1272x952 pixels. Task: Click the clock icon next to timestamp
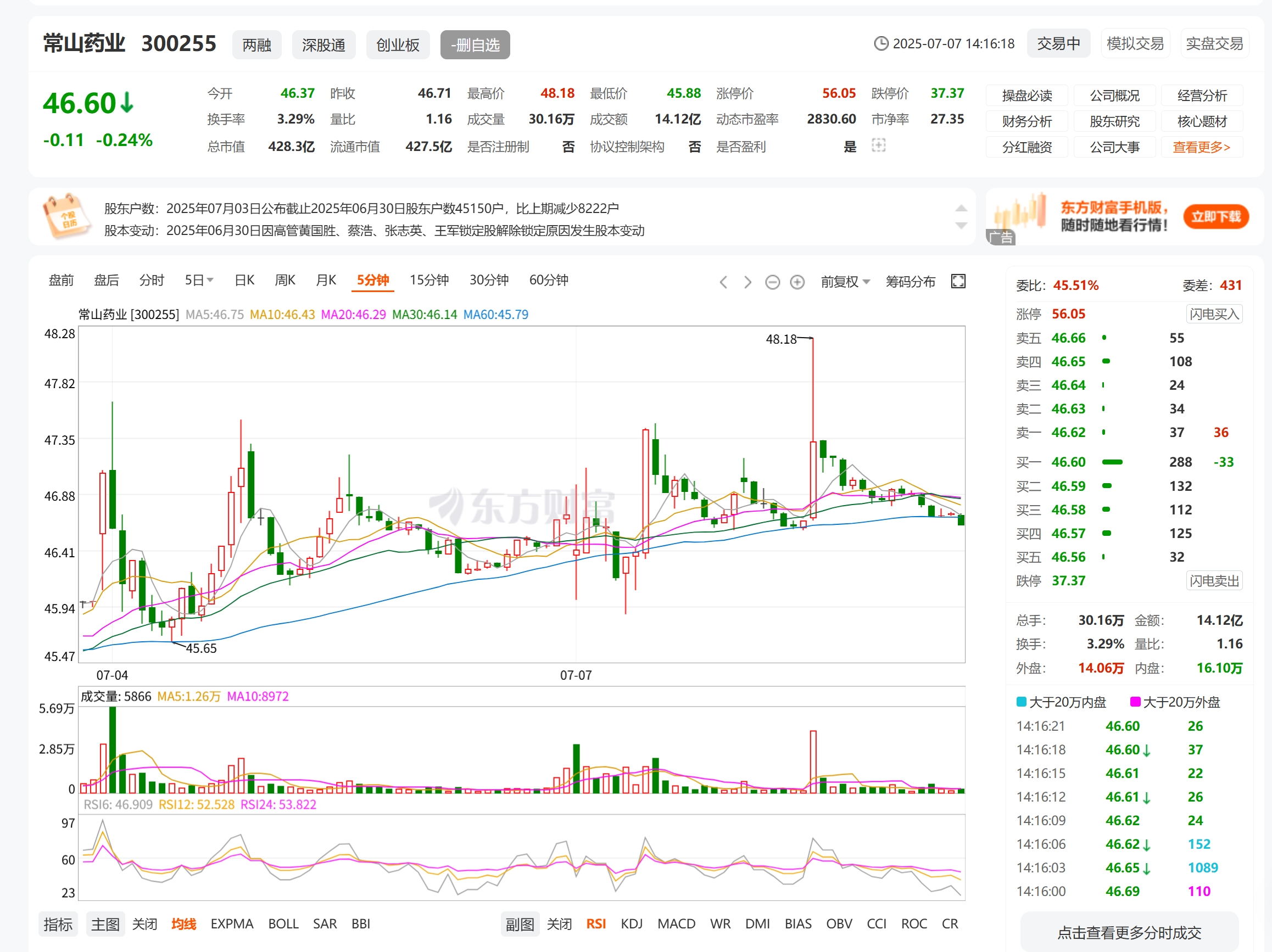[880, 44]
